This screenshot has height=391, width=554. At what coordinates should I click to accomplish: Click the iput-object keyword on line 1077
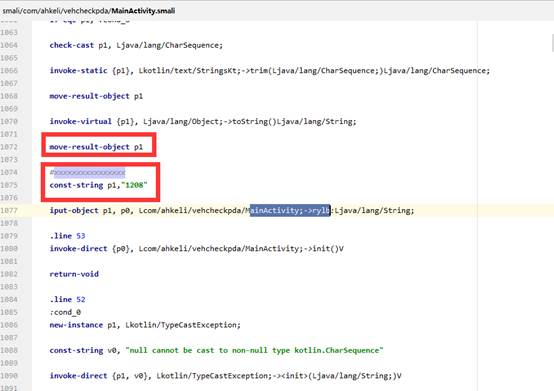coord(74,211)
